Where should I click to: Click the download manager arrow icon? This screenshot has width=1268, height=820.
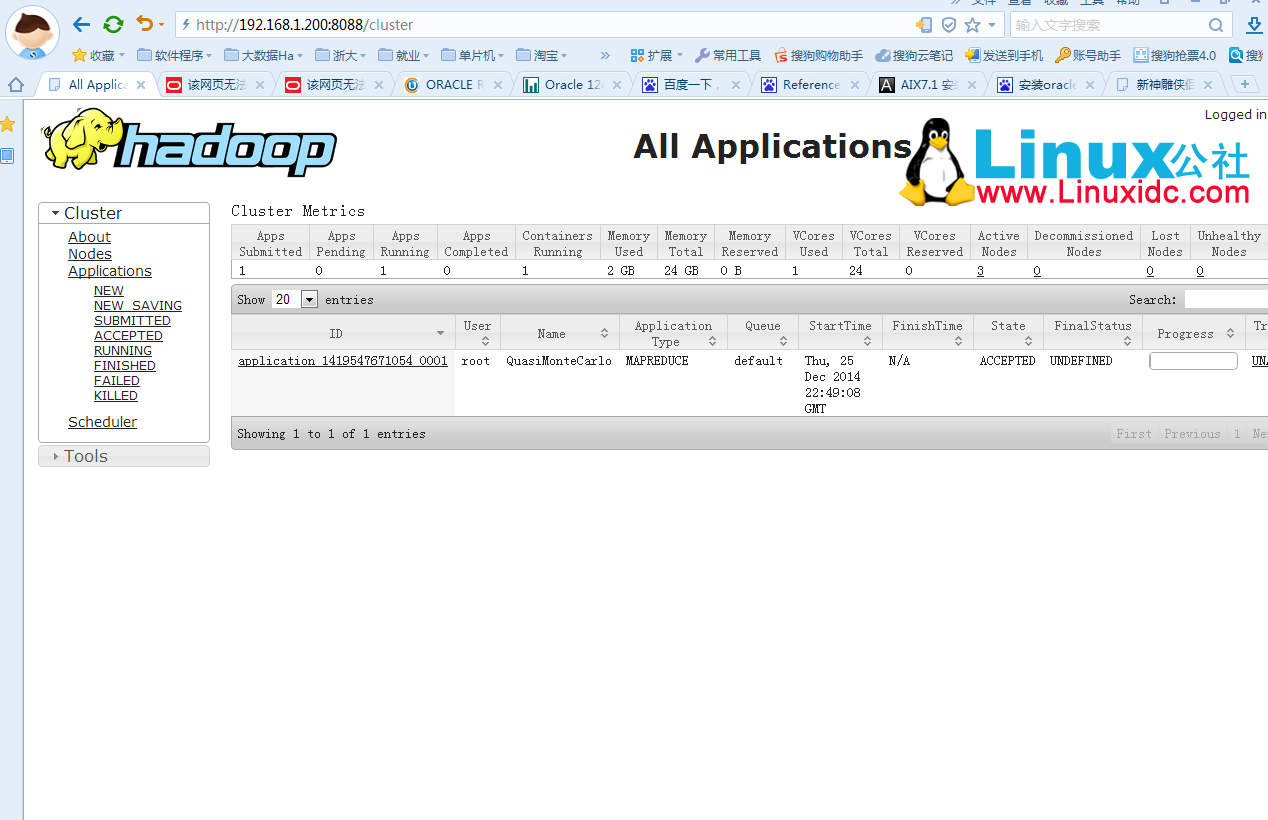(1254, 24)
